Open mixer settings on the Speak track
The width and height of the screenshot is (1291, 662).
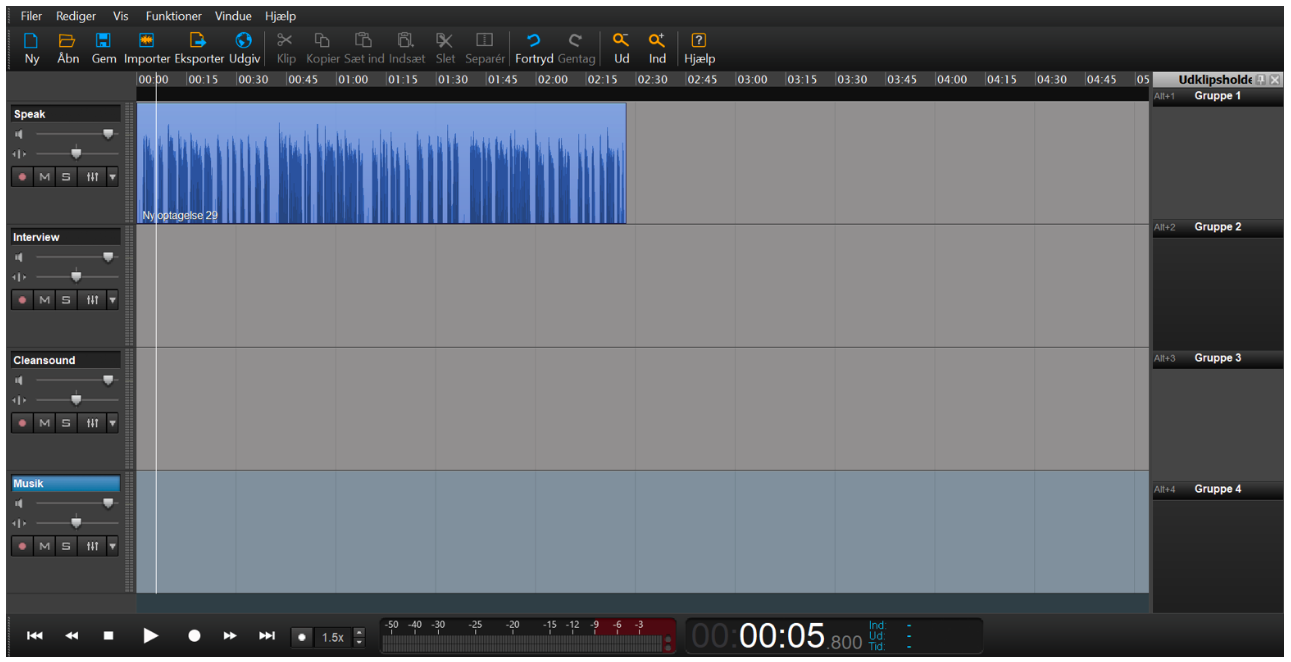(x=92, y=177)
